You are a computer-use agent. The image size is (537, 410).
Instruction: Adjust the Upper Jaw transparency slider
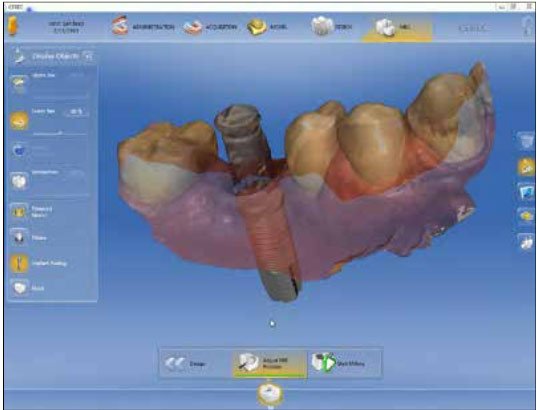click(59, 96)
